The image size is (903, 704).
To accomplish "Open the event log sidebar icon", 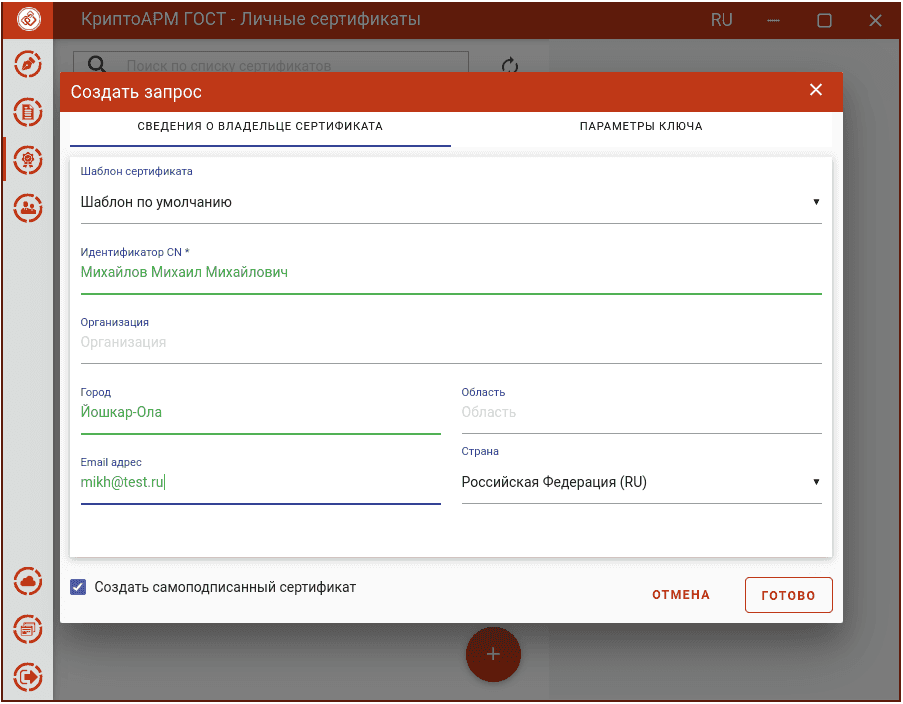I will pyautogui.click(x=28, y=629).
